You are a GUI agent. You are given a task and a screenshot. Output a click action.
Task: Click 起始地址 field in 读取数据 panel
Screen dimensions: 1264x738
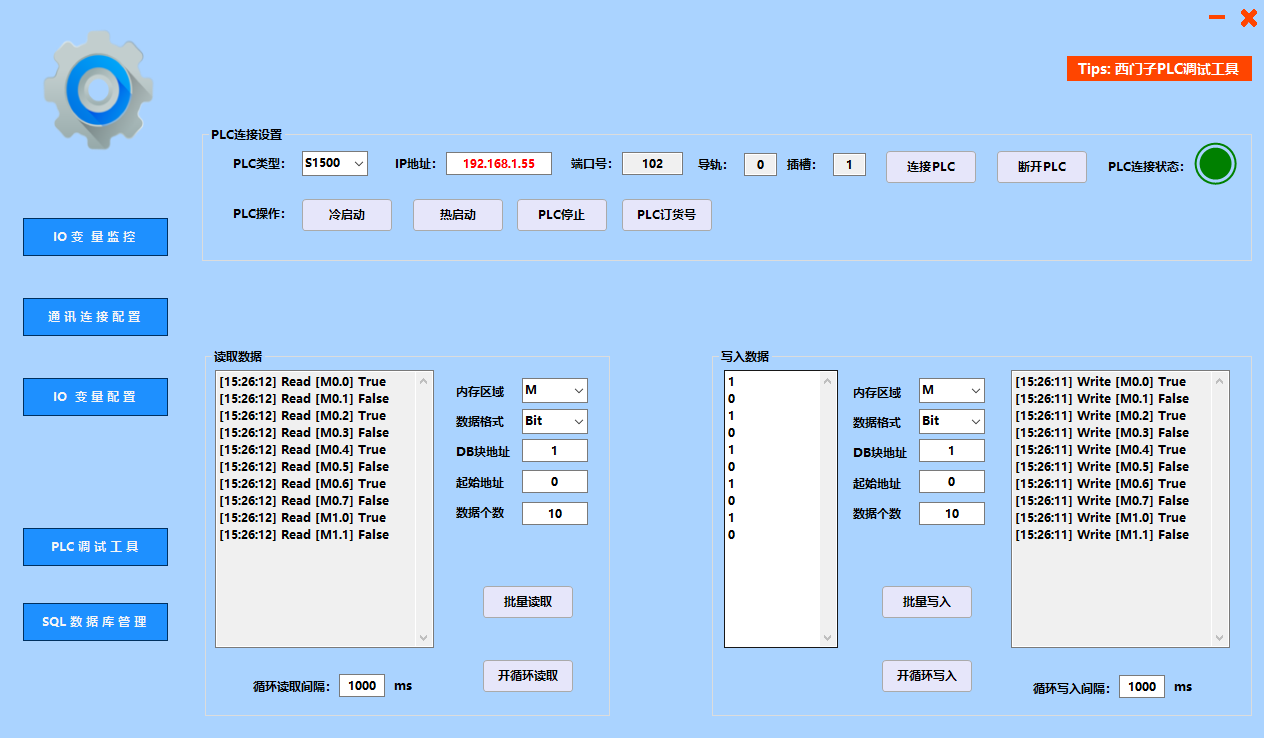click(x=555, y=482)
